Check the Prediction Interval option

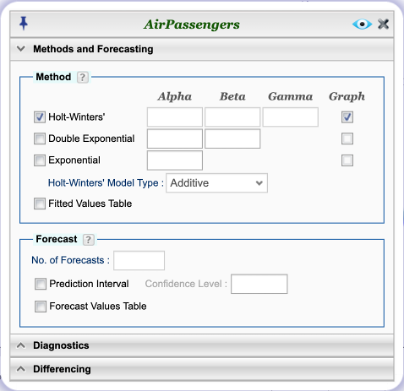click(x=41, y=284)
